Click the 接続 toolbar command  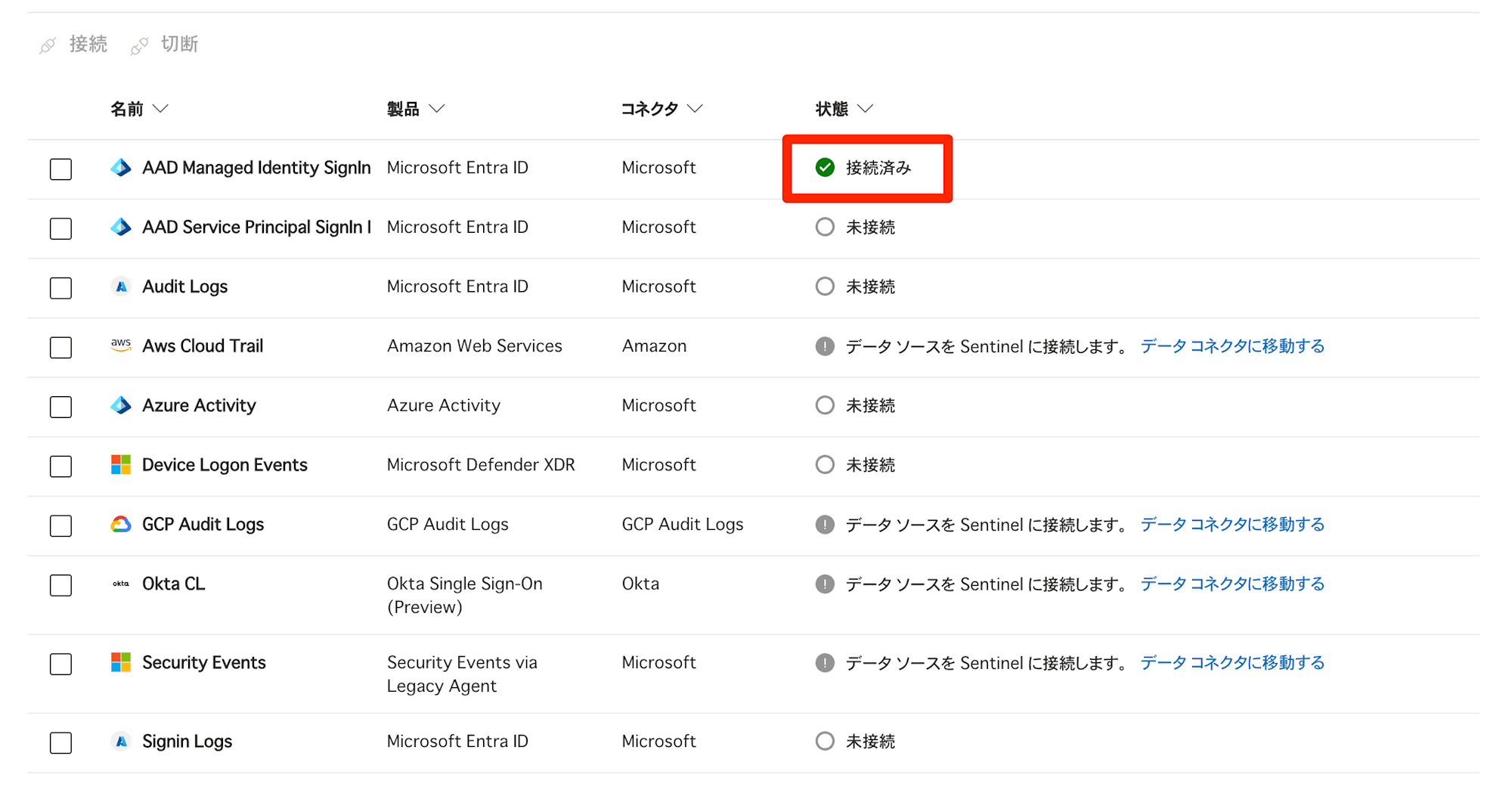pos(73,45)
